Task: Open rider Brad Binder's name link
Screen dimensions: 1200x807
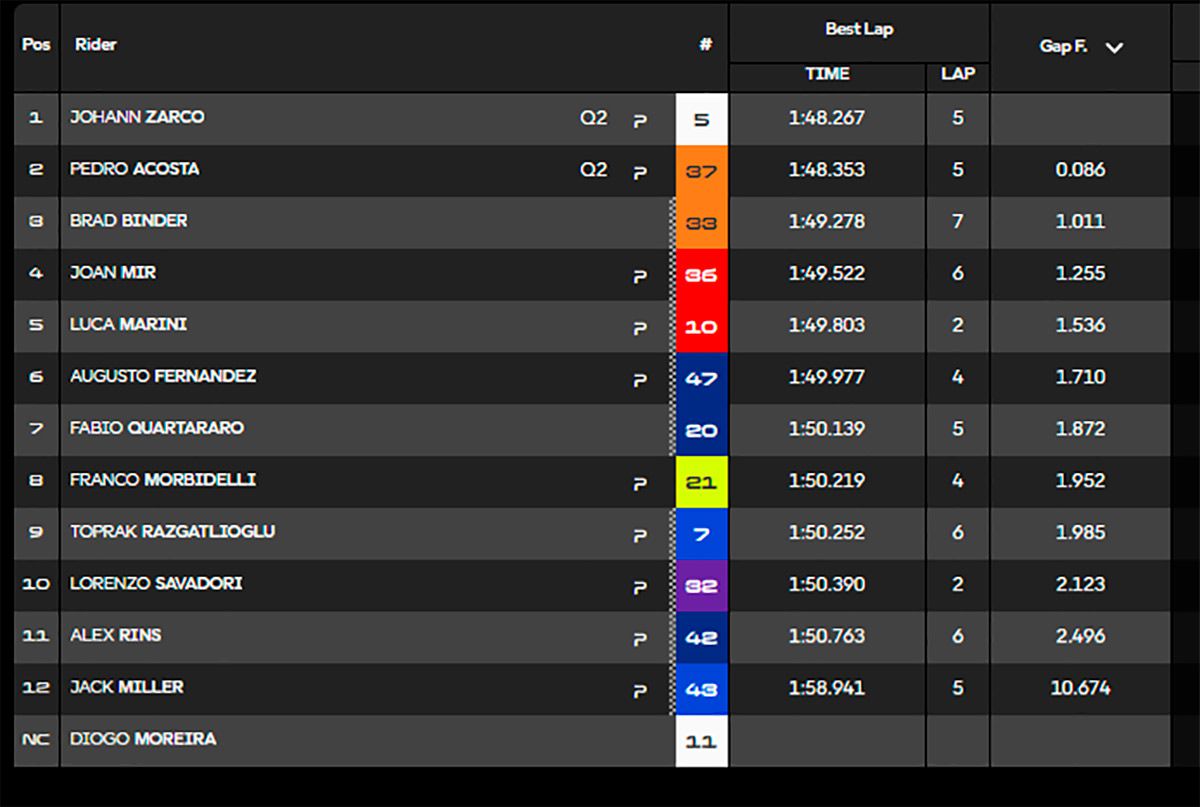Action: [128, 221]
